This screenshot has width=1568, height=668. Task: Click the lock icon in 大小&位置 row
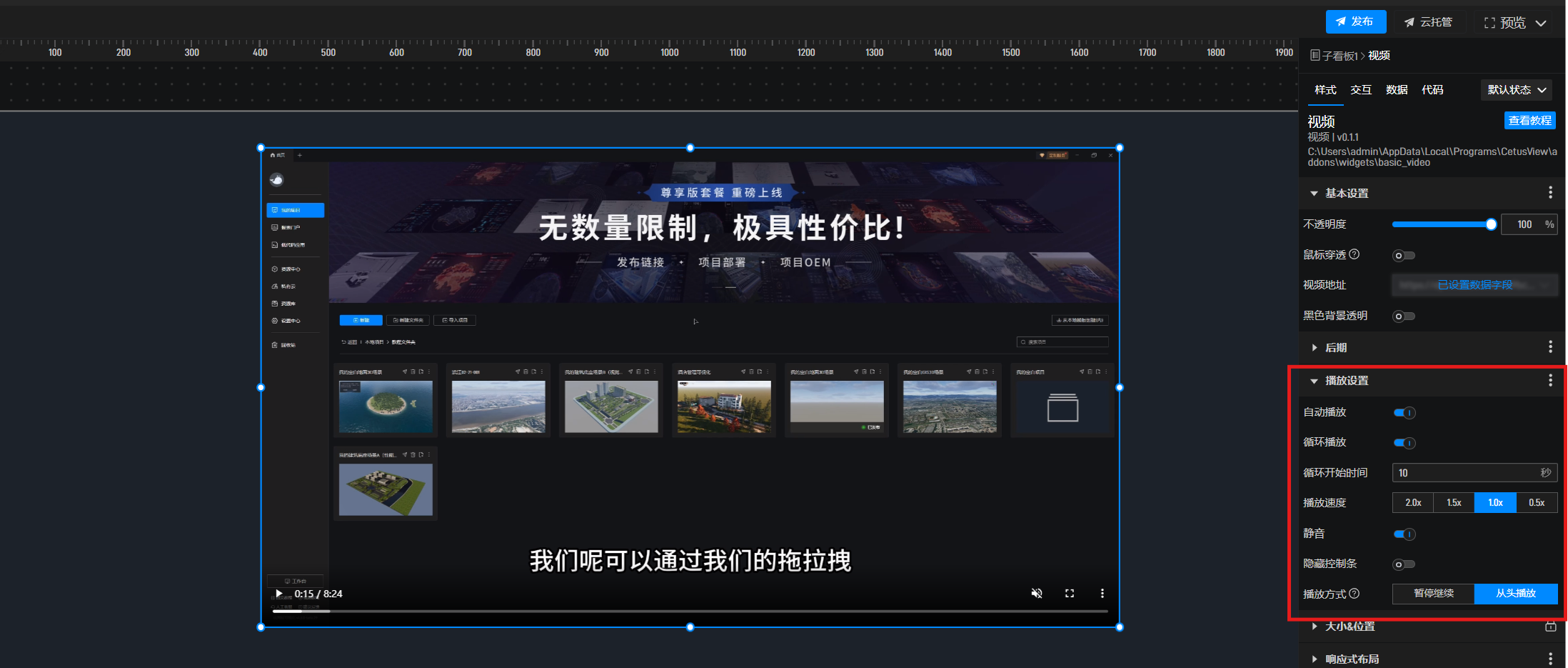[1550, 627]
